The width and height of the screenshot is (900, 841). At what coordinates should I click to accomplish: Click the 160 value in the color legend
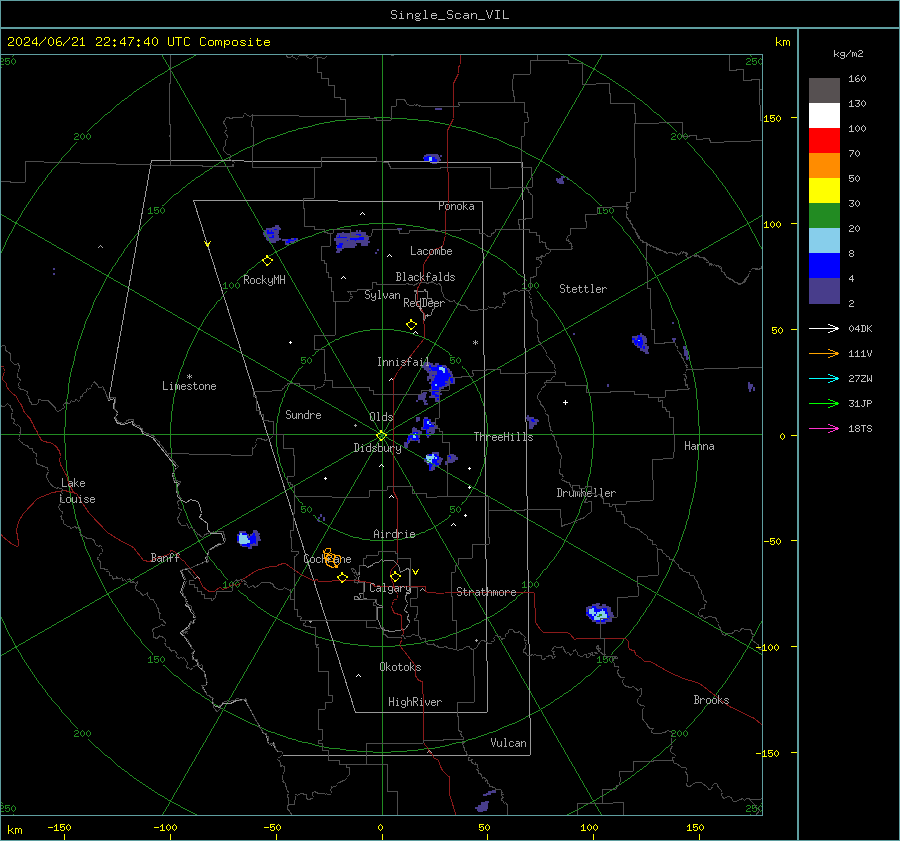(x=857, y=79)
